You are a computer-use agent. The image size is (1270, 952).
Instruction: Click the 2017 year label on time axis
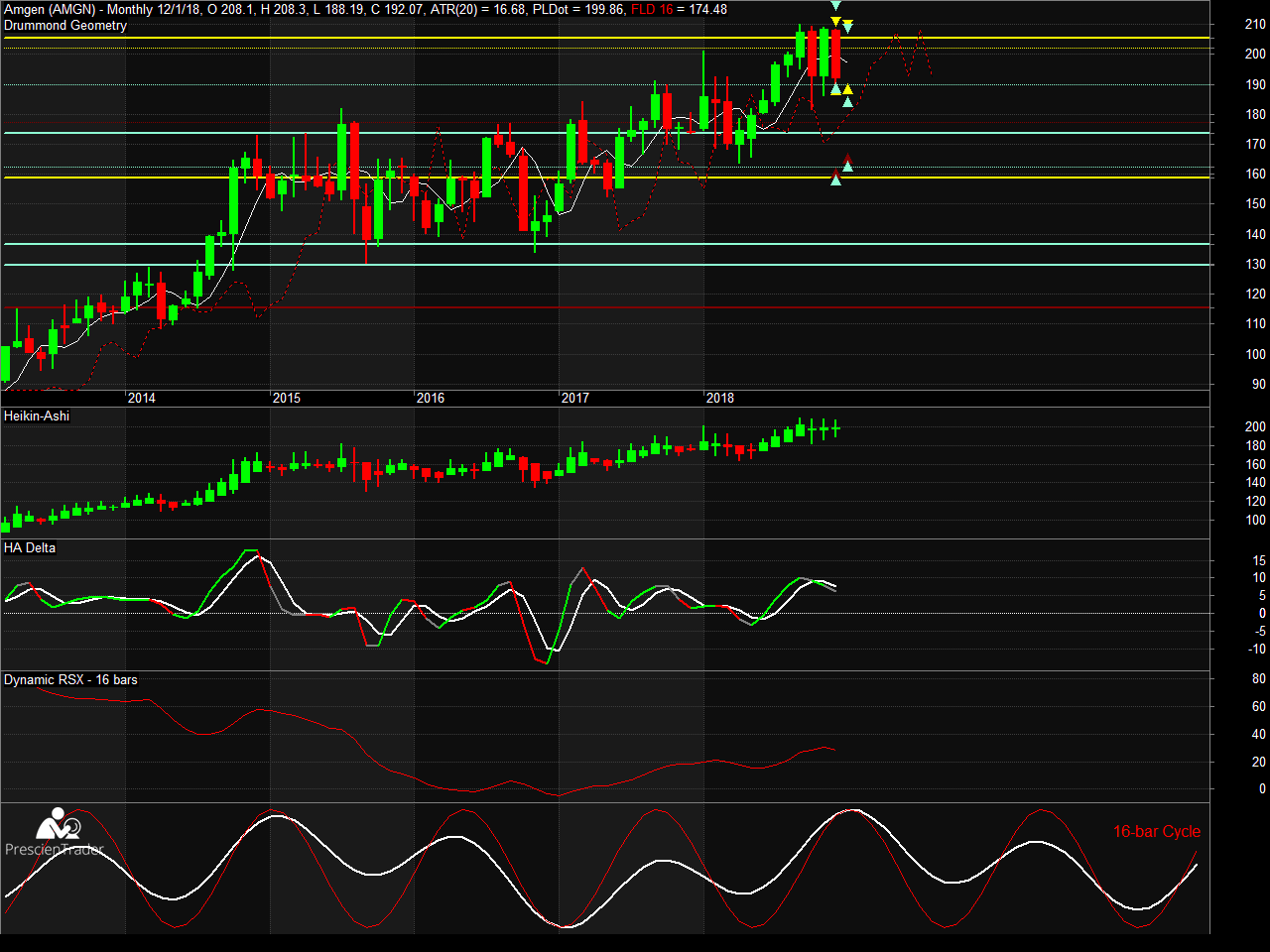click(x=575, y=398)
